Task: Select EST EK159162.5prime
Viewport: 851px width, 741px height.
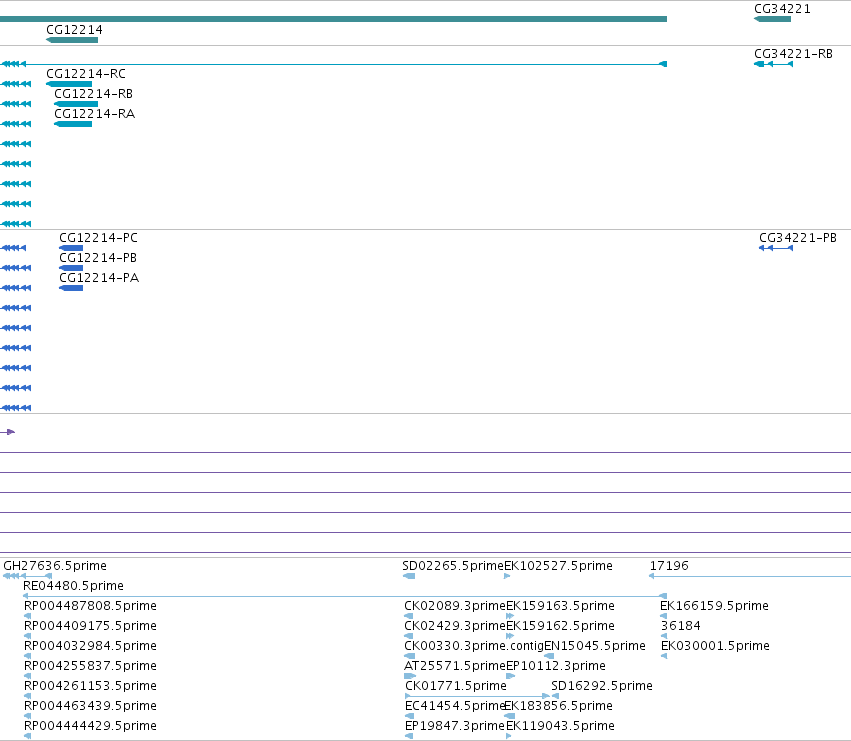Action: point(560,626)
